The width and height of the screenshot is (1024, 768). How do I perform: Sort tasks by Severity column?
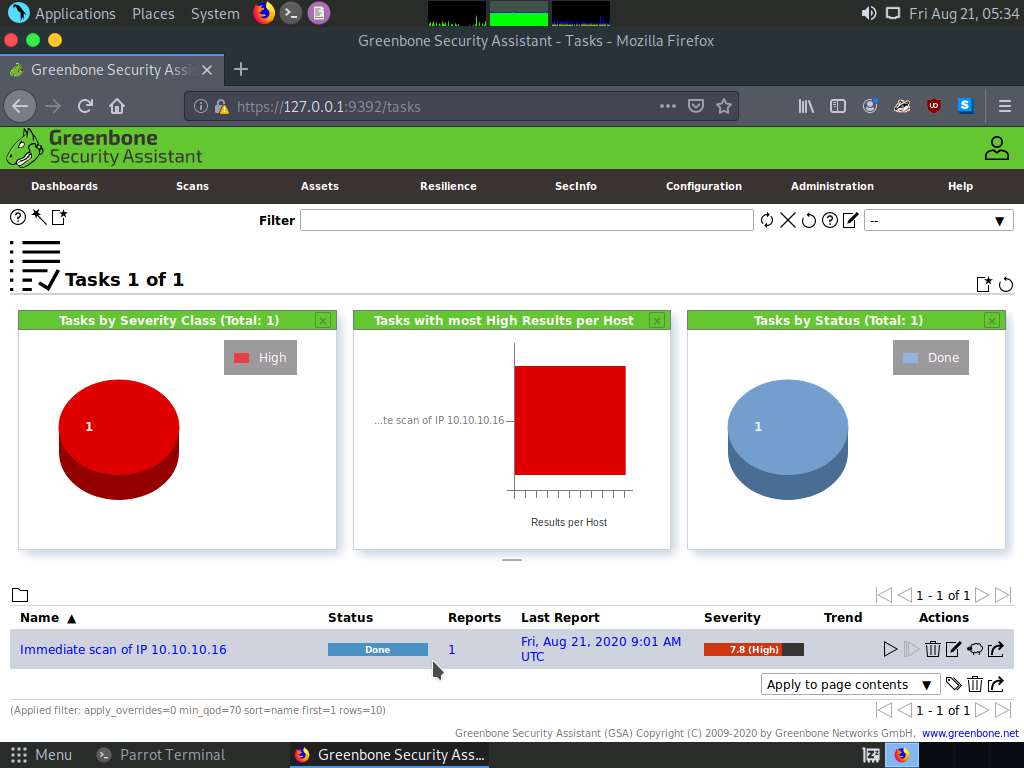pos(732,618)
